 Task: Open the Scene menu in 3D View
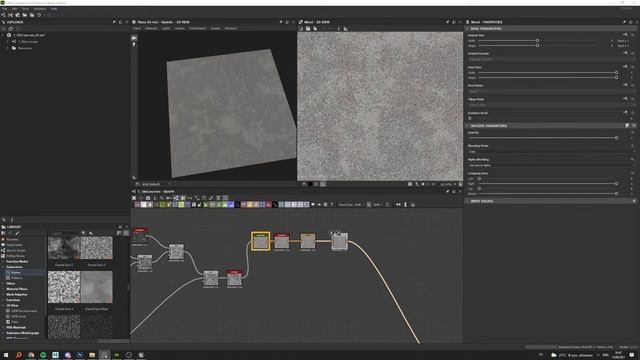(x=137, y=29)
